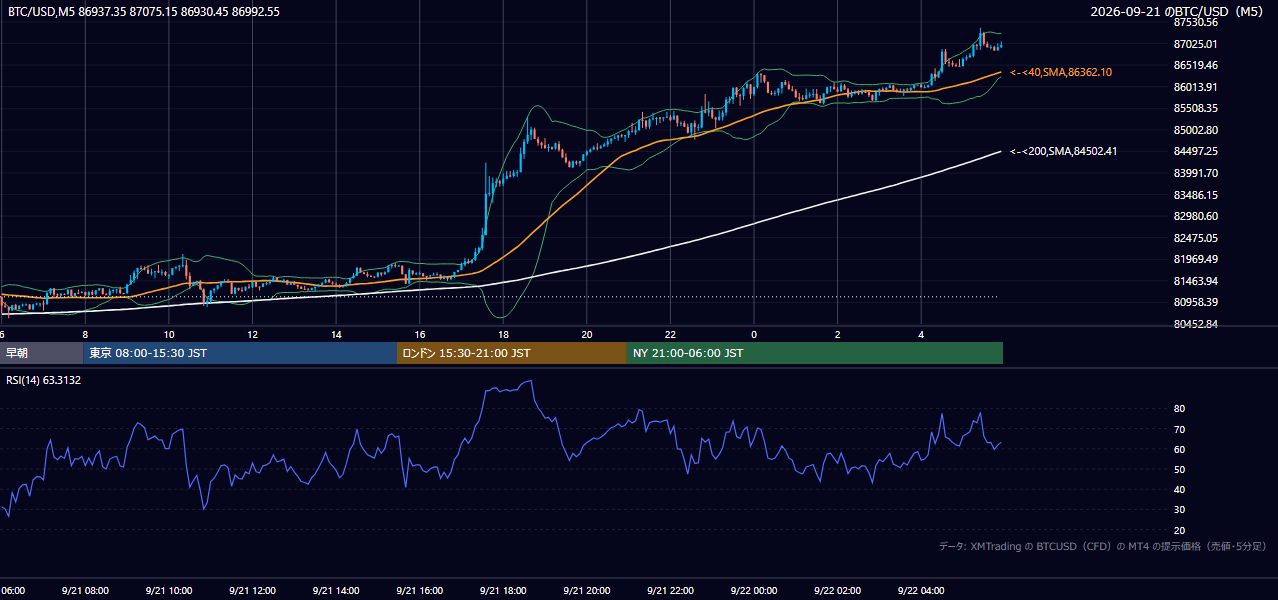
Task: Click the 9/21 08:00 time axis label
Action: point(84,591)
